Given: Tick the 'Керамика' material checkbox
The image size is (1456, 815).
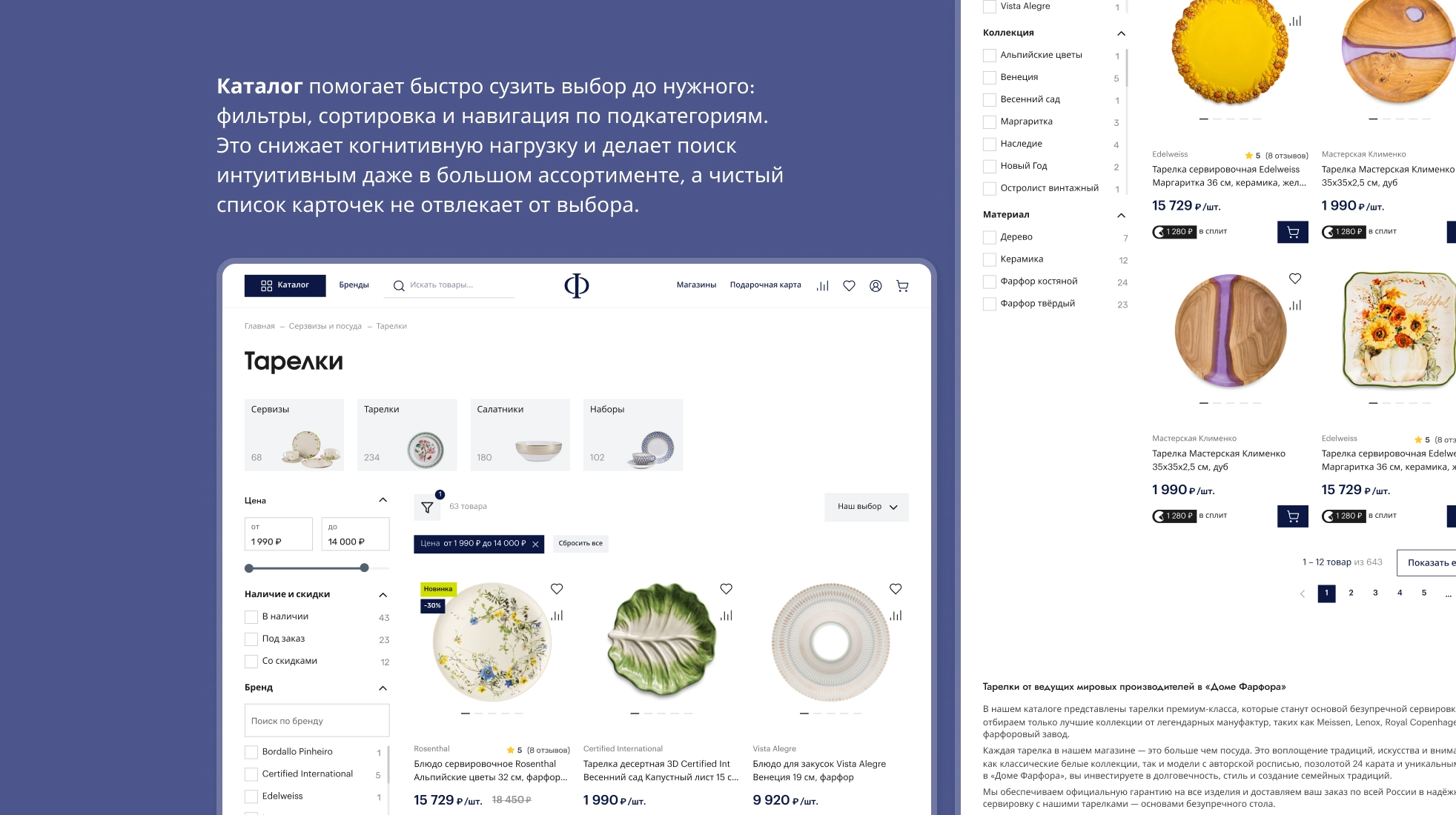Looking at the screenshot, I should (989, 260).
